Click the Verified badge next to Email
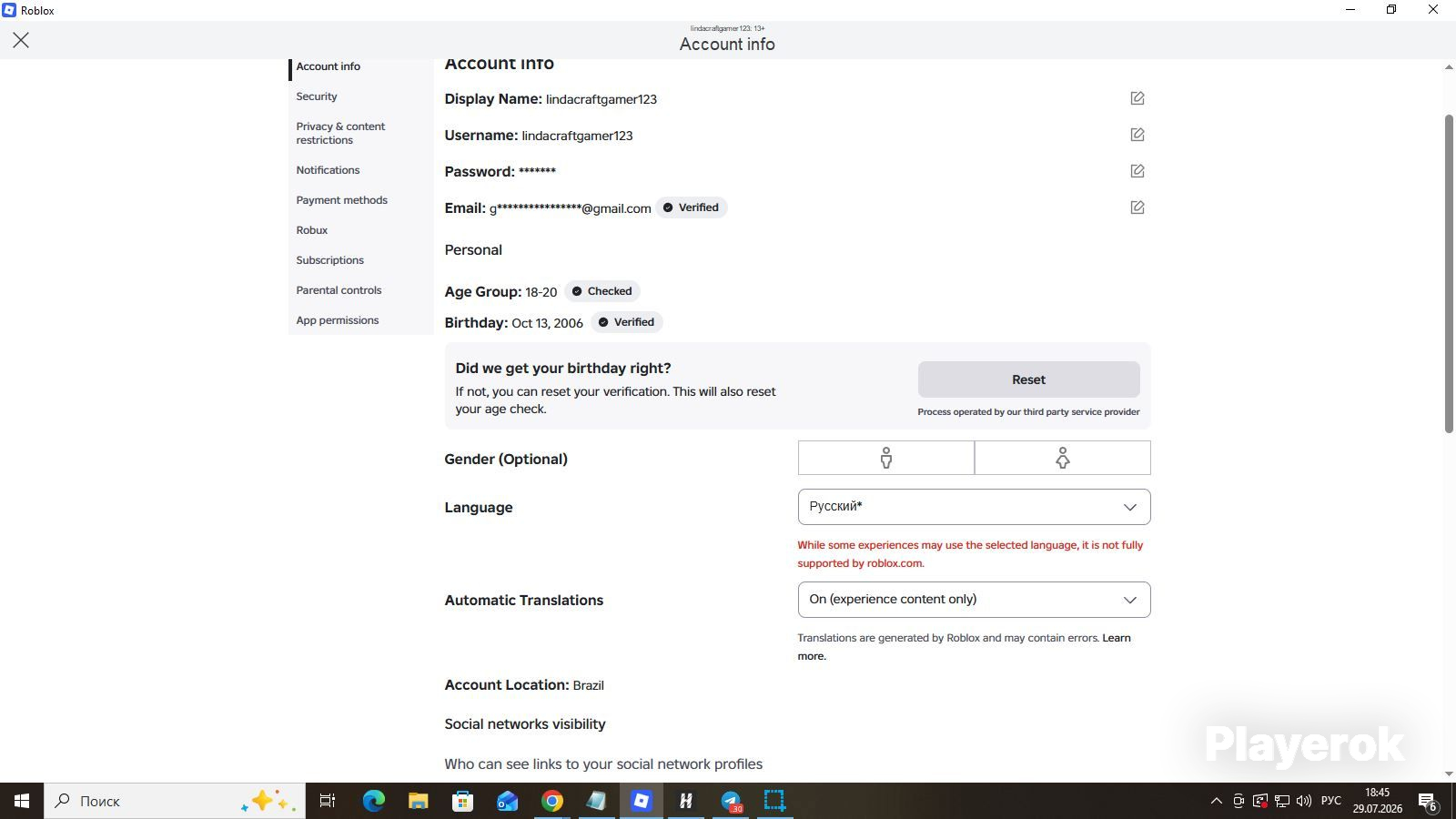The image size is (1456, 819). pos(692,207)
